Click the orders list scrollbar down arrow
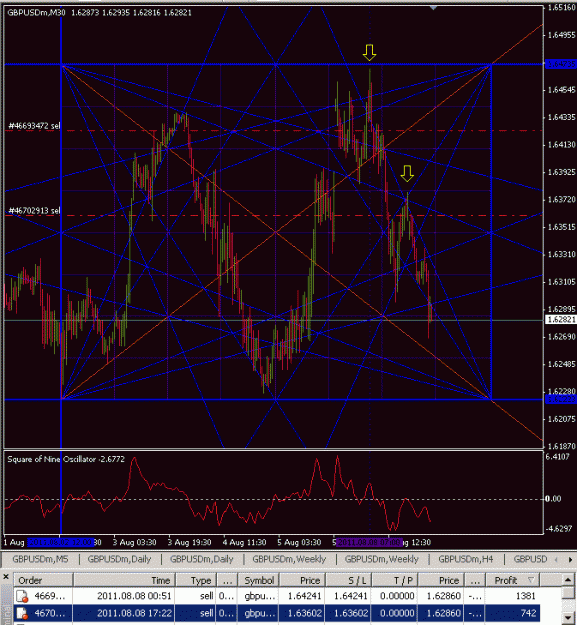 click(x=568, y=617)
